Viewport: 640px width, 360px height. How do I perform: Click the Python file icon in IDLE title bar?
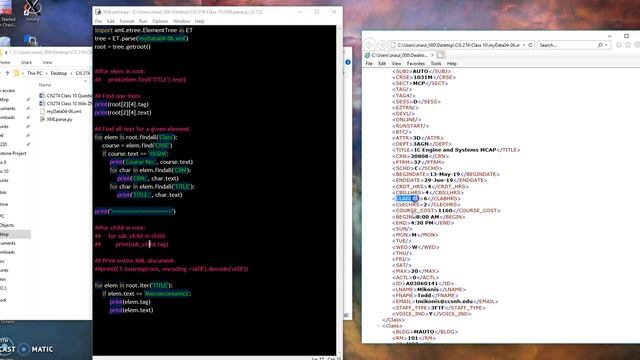(98, 12)
